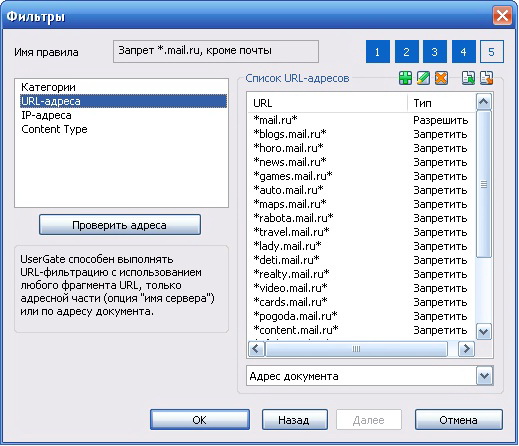Click the Проверить адреса button
The image size is (519, 446).
(x=120, y=225)
